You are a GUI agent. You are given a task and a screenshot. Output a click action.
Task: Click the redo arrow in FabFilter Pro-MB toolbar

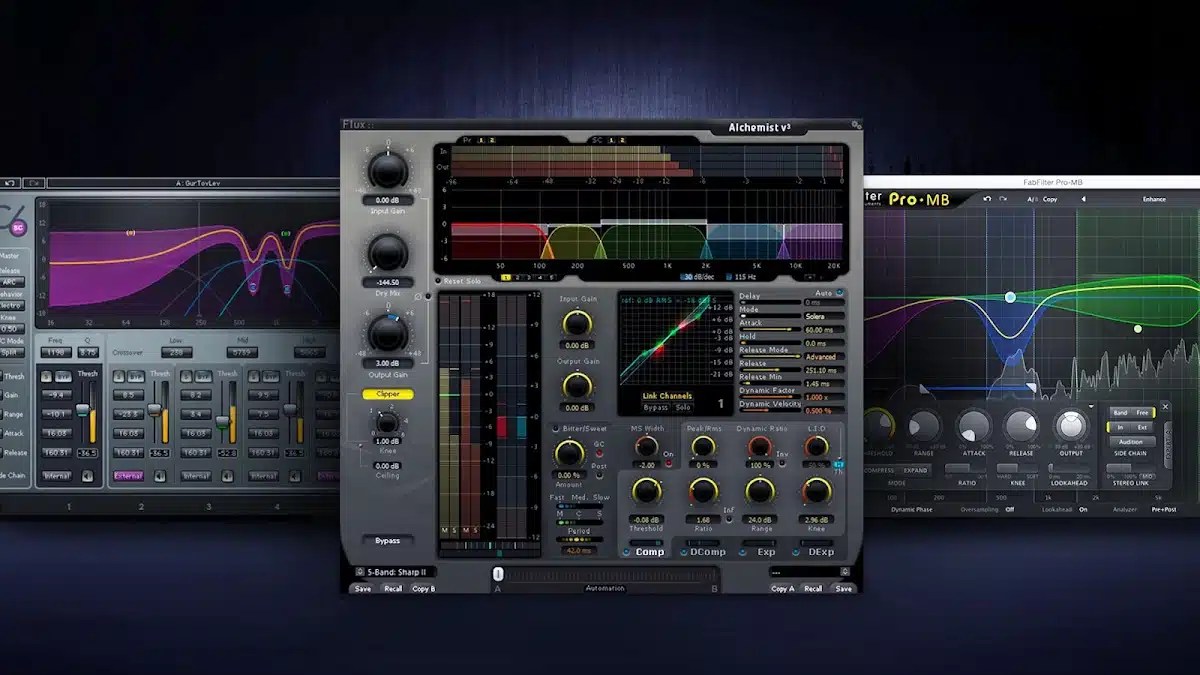(x=1001, y=199)
